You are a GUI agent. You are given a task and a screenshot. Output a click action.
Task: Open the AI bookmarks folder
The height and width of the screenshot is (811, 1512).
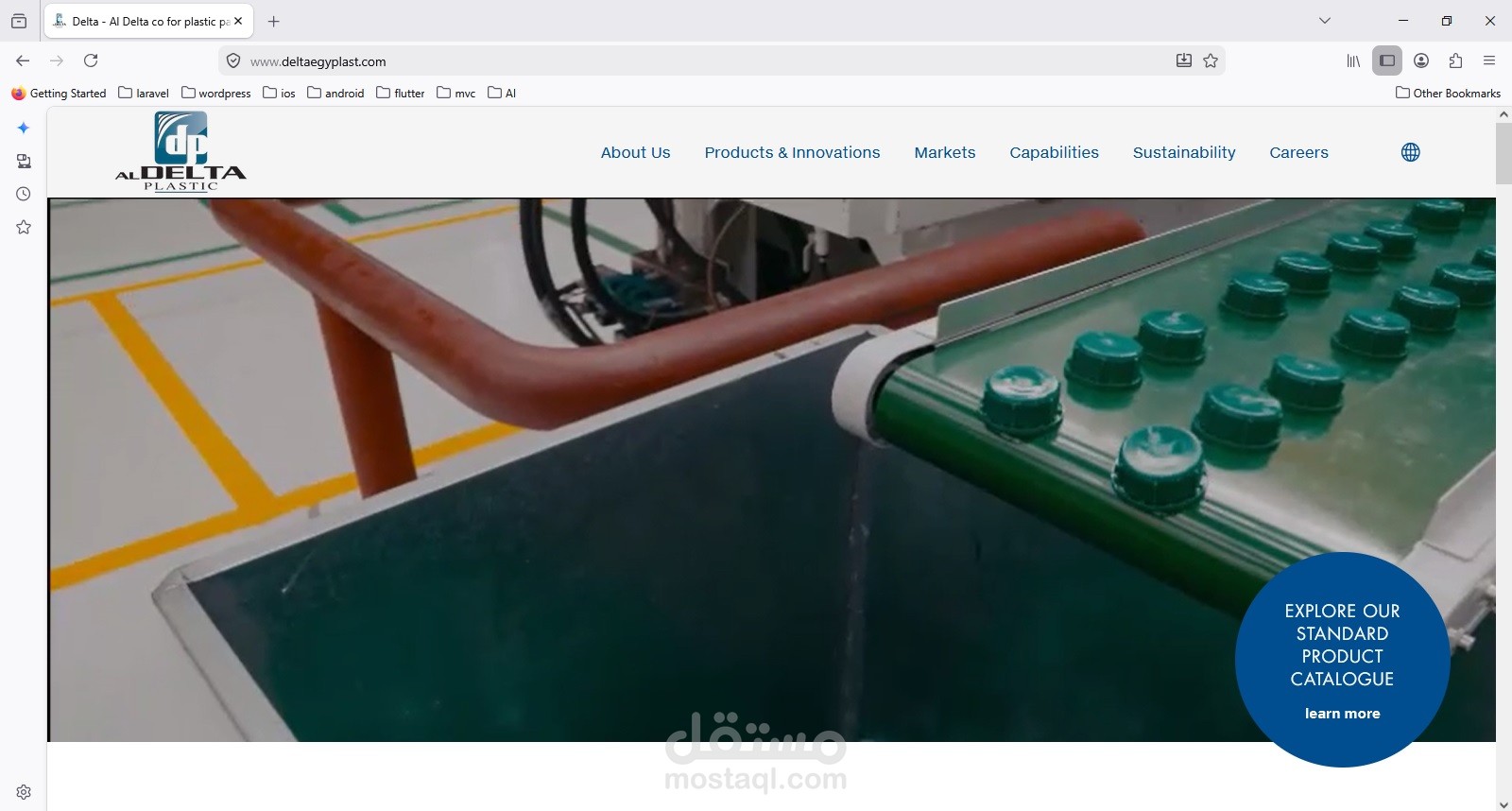502,94
